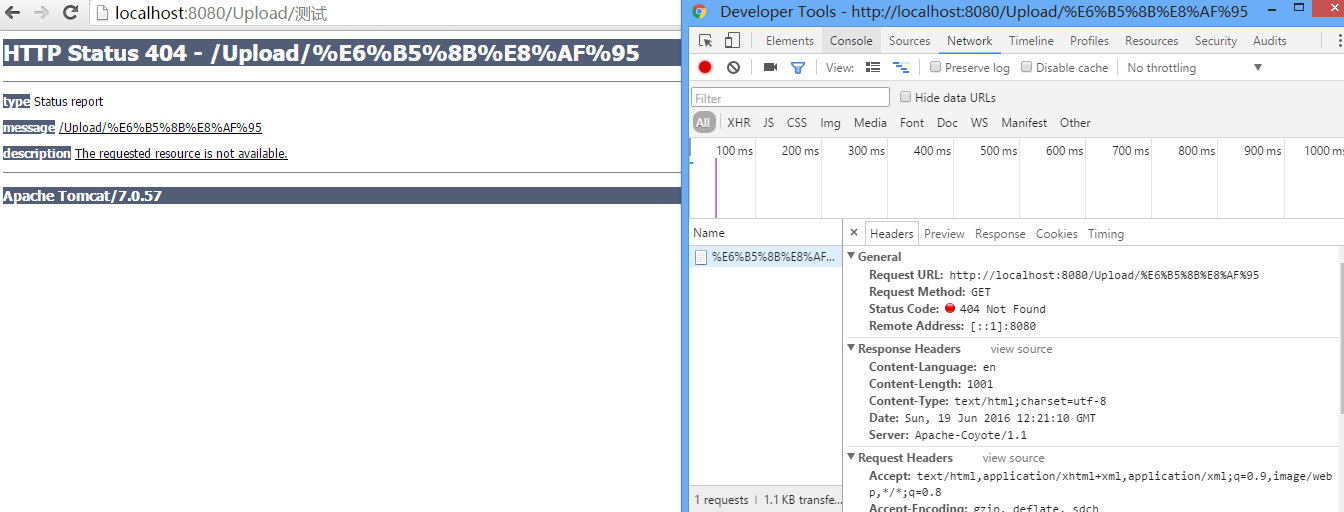Viewport: 1344px width, 512px height.
Task: Reload the page with refresh icon
Action: coord(70,13)
